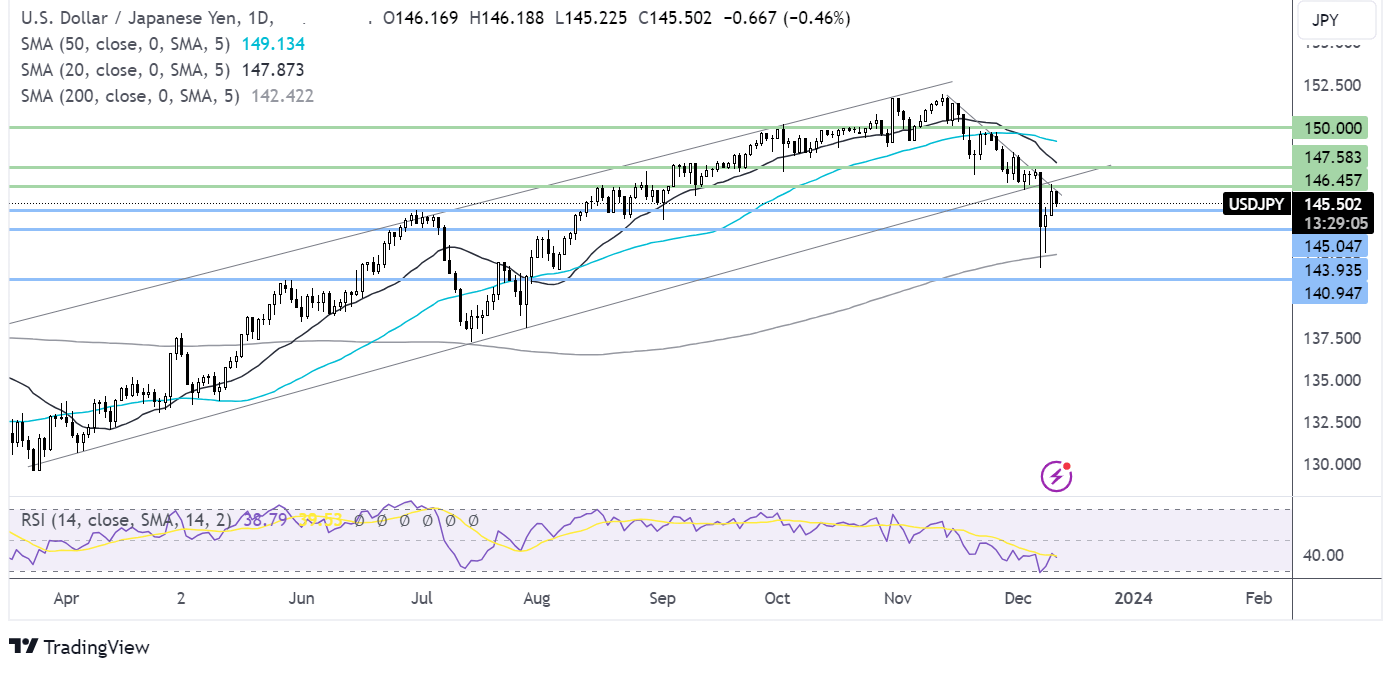Click the 140.947 price level label

[1328, 293]
